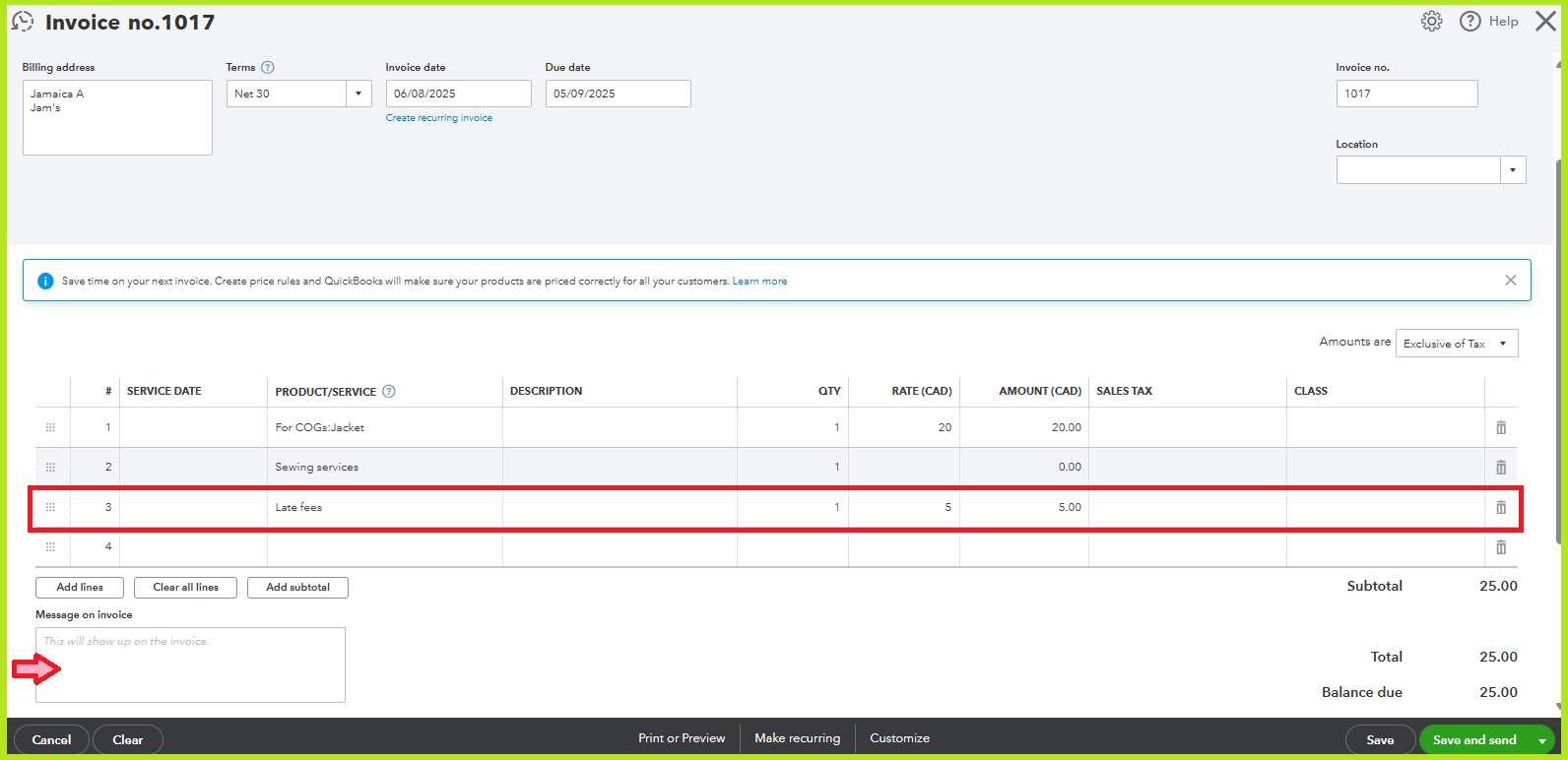Open the invoice settings gear icon

(x=1431, y=22)
